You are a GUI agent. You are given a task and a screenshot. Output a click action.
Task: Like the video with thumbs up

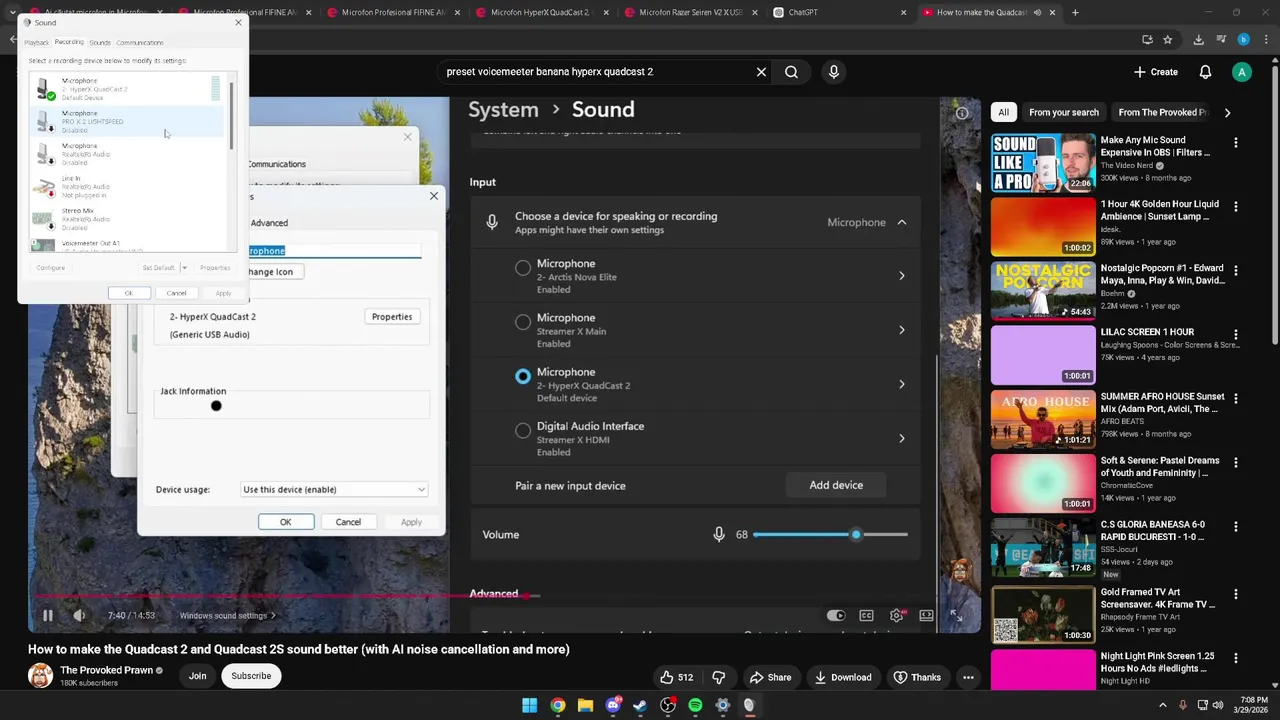676,677
